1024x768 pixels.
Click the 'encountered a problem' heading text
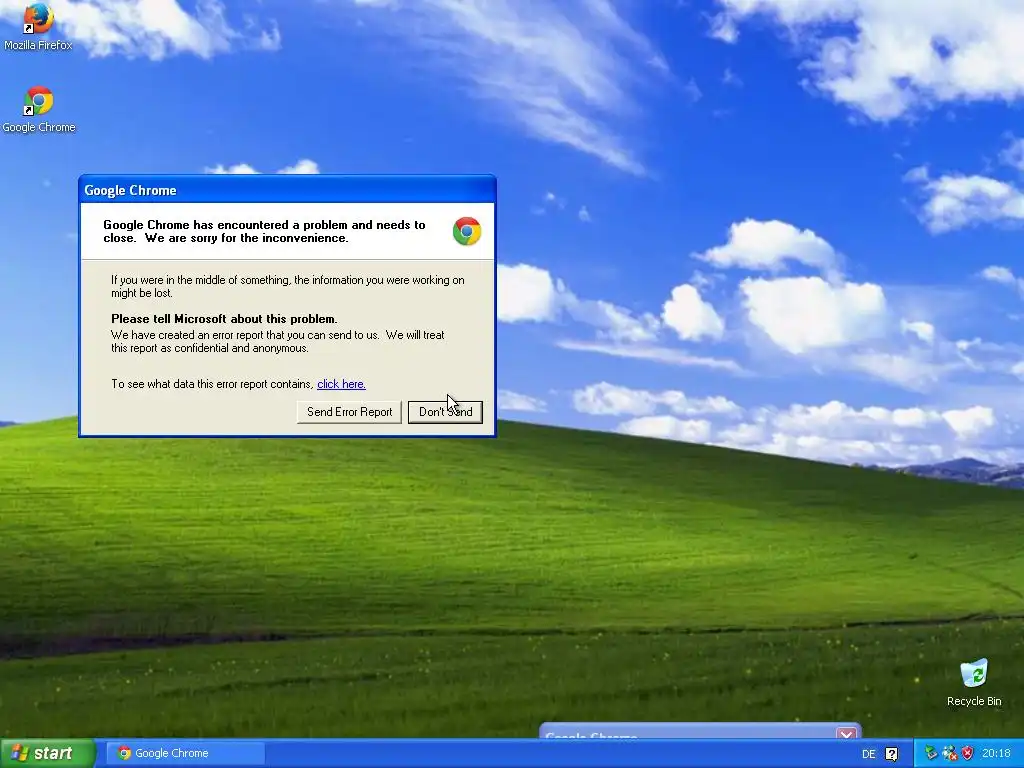click(x=264, y=231)
